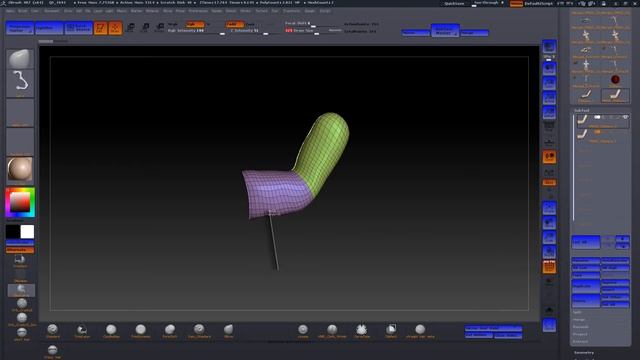The width and height of the screenshot is (640, 360).
Task: Open the Alpha selector on the left shelf
Action: coord(20,113)
